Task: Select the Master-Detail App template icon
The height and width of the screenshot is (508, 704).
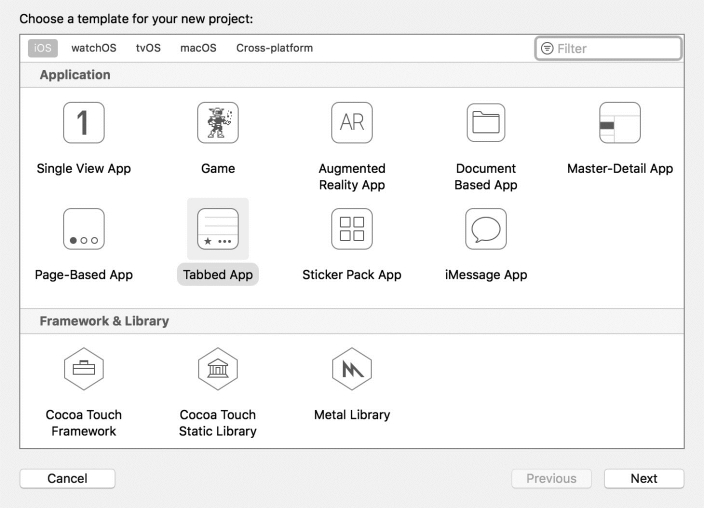Action: pyautogui.click(x=620, y=123)
